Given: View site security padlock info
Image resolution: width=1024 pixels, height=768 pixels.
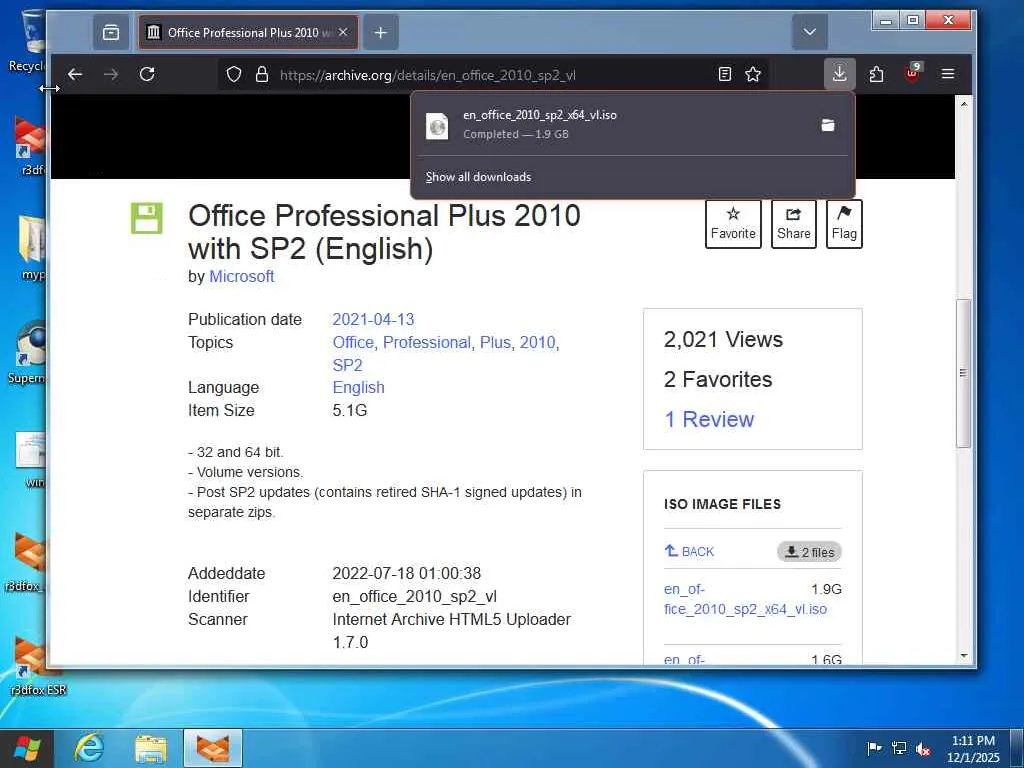Looking at the screenshot, I should coord(262,74).
